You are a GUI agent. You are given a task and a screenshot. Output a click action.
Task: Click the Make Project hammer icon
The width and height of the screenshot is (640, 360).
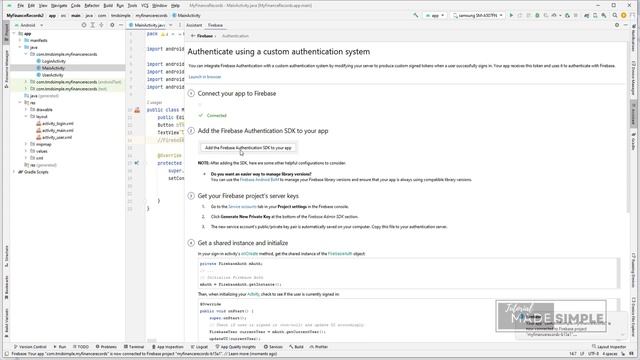coord(416,16)
